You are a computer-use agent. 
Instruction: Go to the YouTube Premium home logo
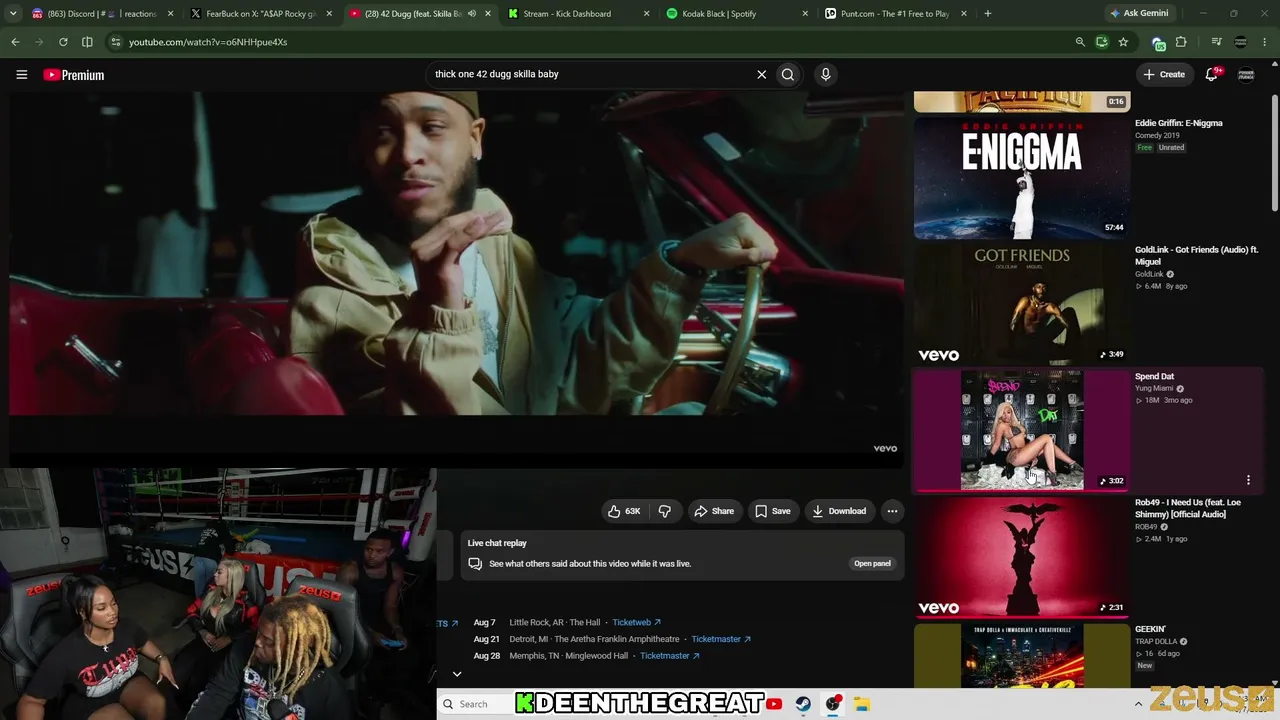coord(74,75)
